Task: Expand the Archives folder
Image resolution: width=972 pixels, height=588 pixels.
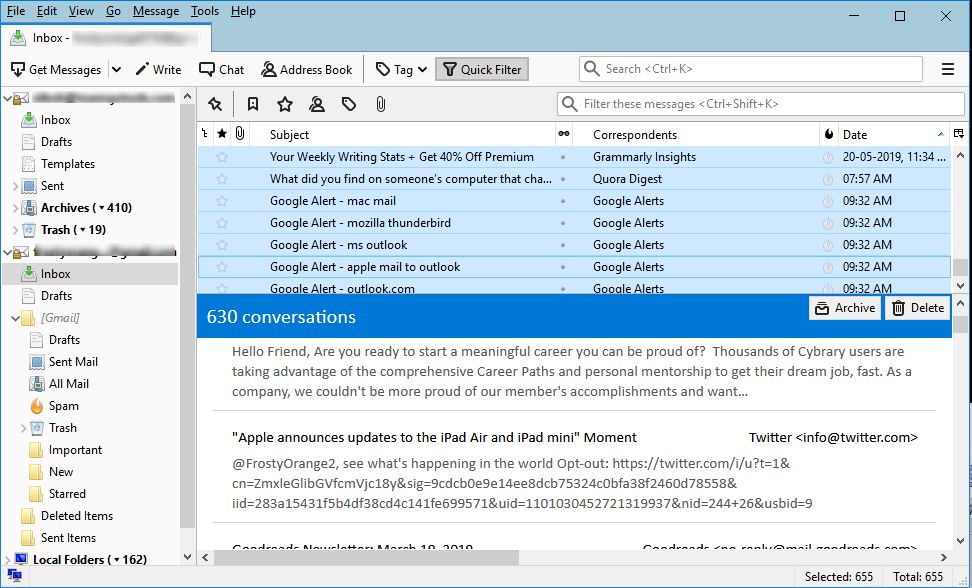Action: coord(15,208)
